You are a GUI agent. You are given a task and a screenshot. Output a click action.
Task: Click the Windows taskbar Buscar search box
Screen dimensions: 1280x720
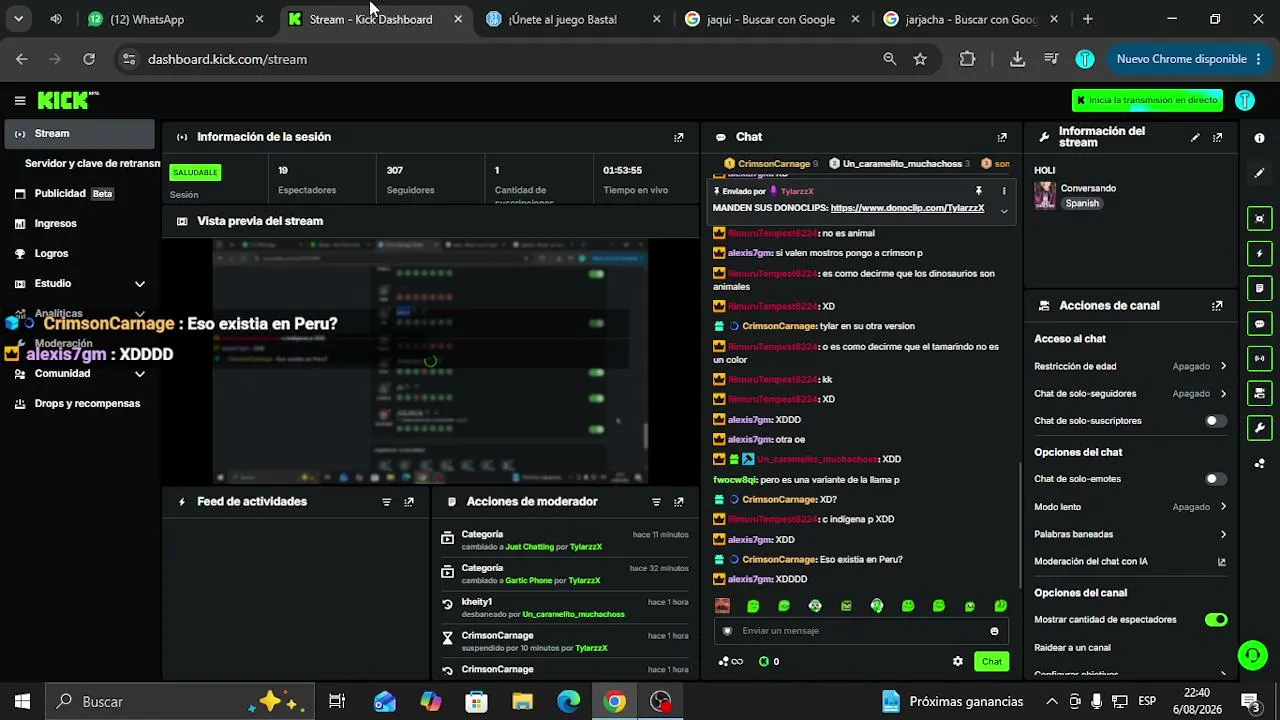pyautogui.click(x=180, y=702)
